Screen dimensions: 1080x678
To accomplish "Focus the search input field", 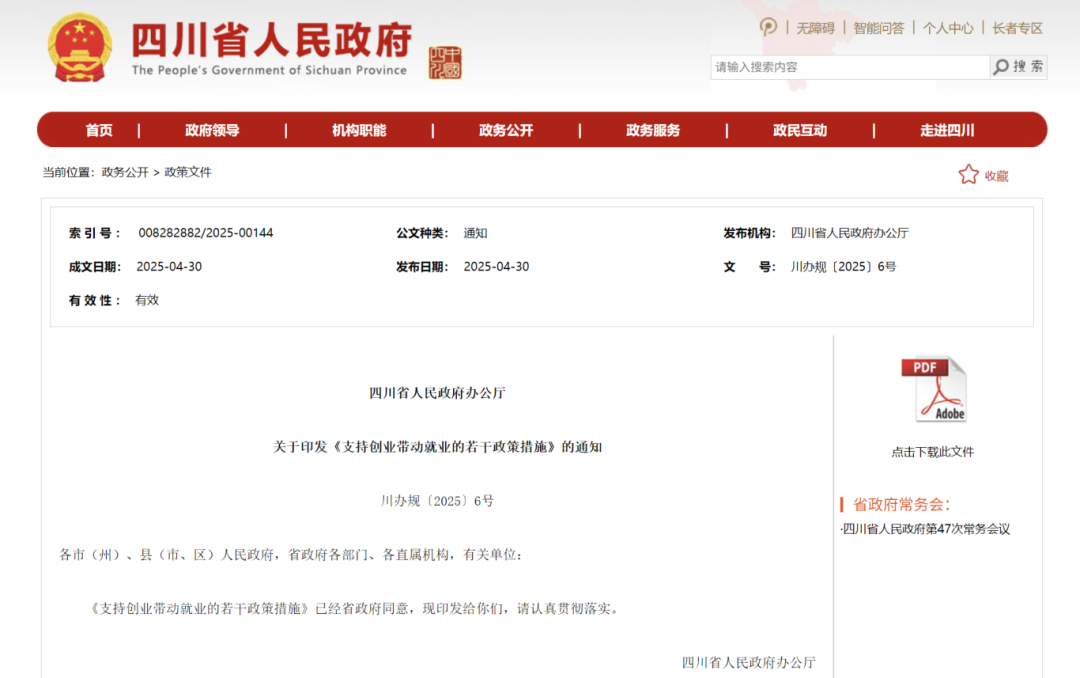I will click(x=850, y=67).
